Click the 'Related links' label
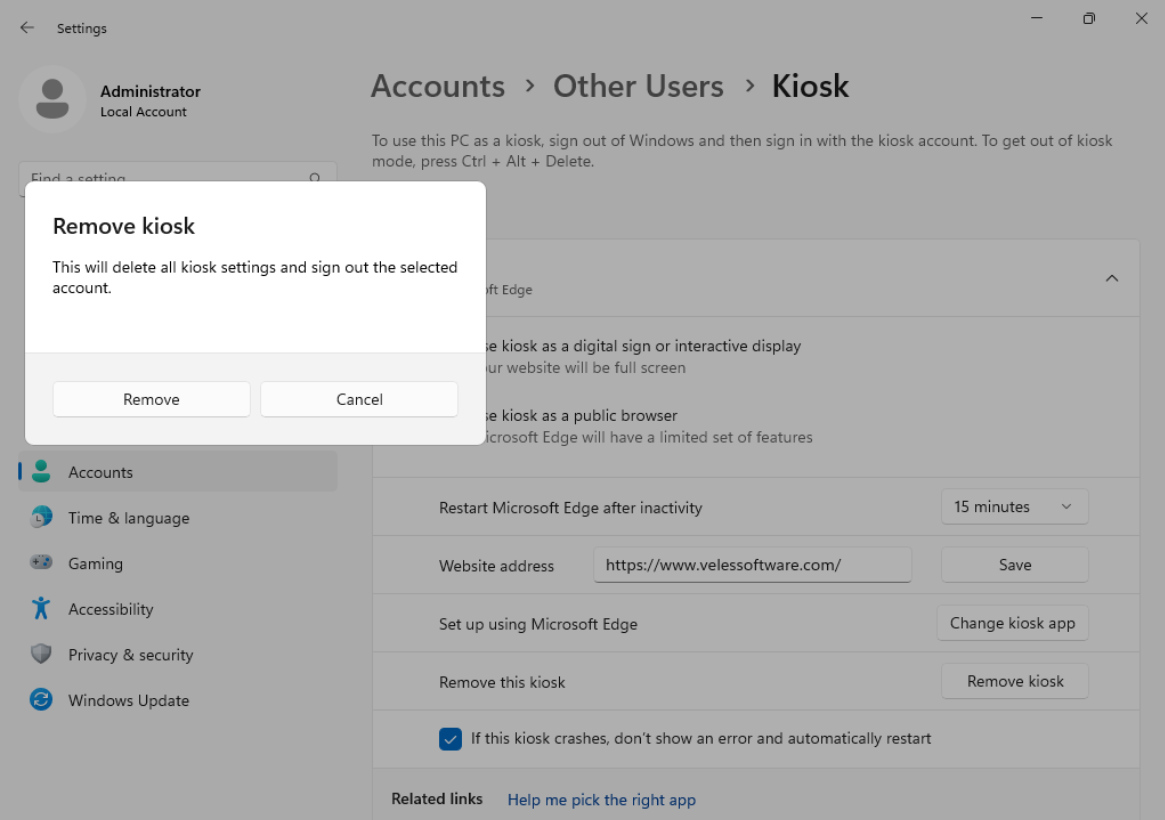Image resolution: width=1165 pixels, height=820 pixels. tap(437, 799)
